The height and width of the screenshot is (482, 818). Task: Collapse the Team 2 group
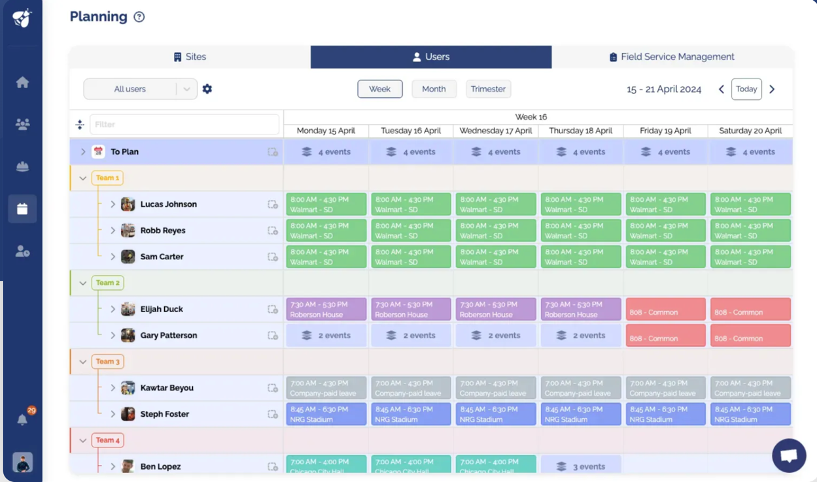(82, 283)
